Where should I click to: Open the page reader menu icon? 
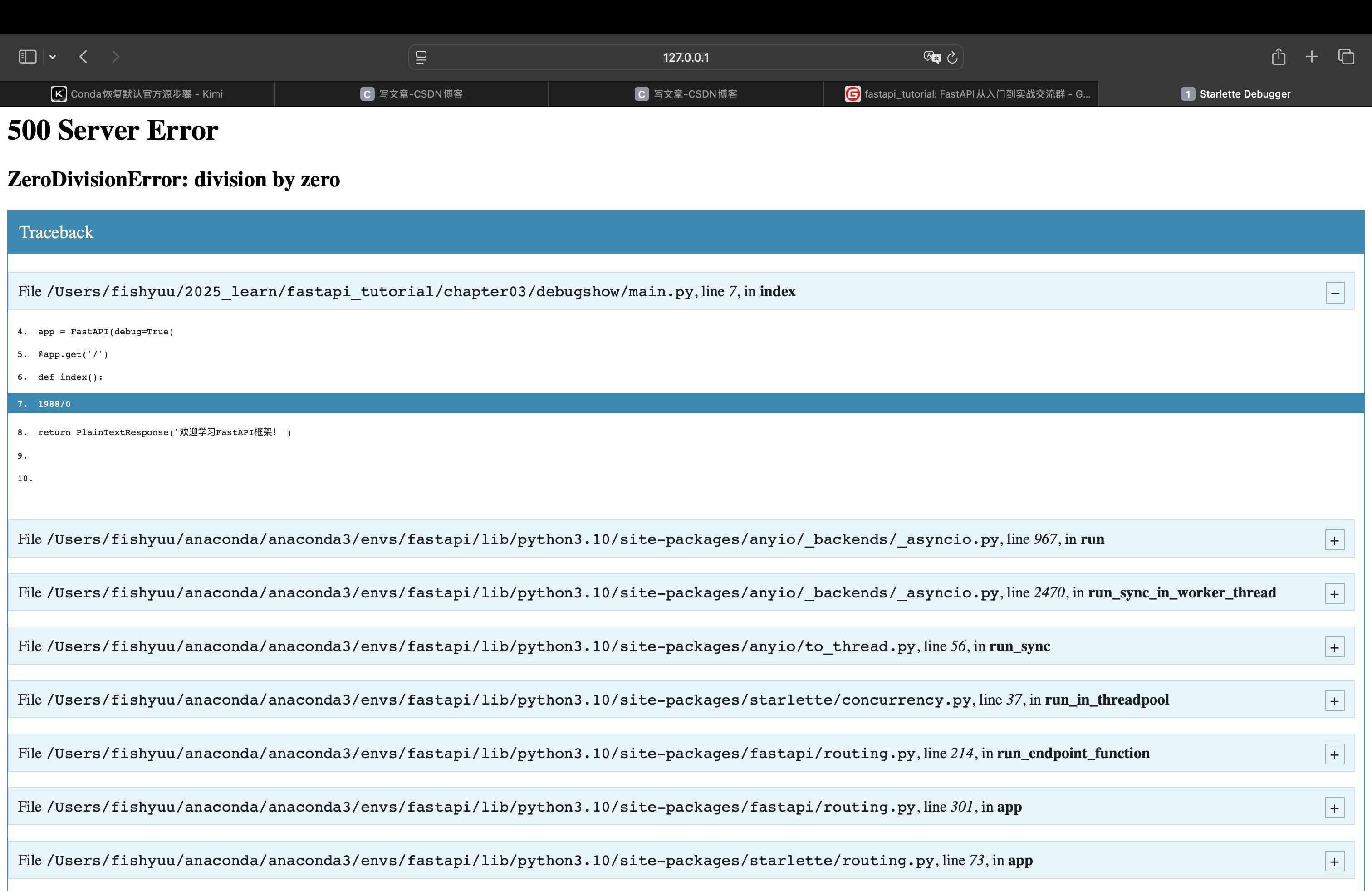421,57
